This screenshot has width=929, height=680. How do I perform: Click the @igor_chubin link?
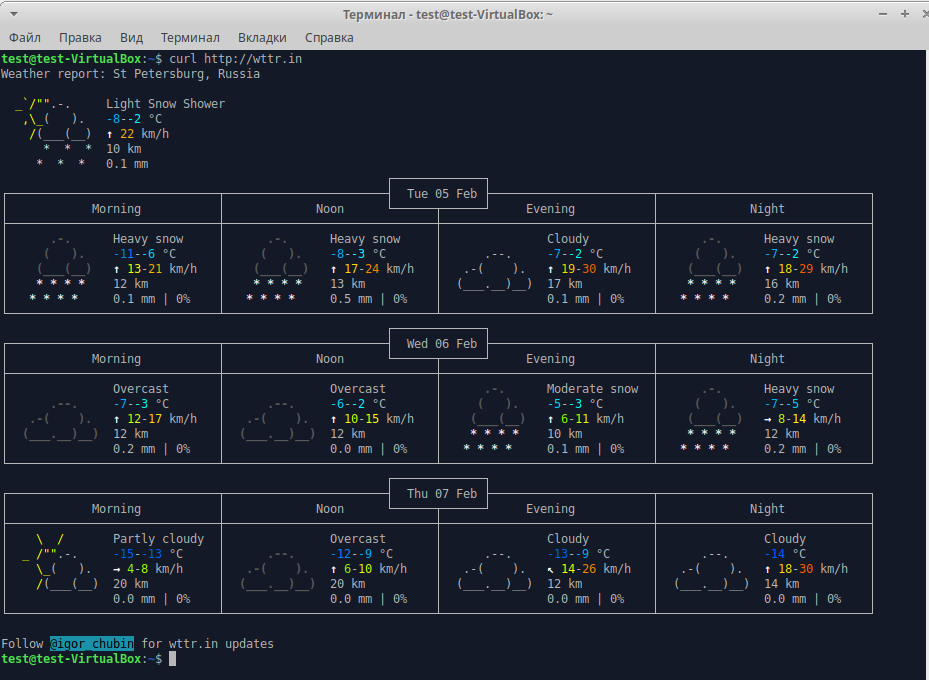92,643
